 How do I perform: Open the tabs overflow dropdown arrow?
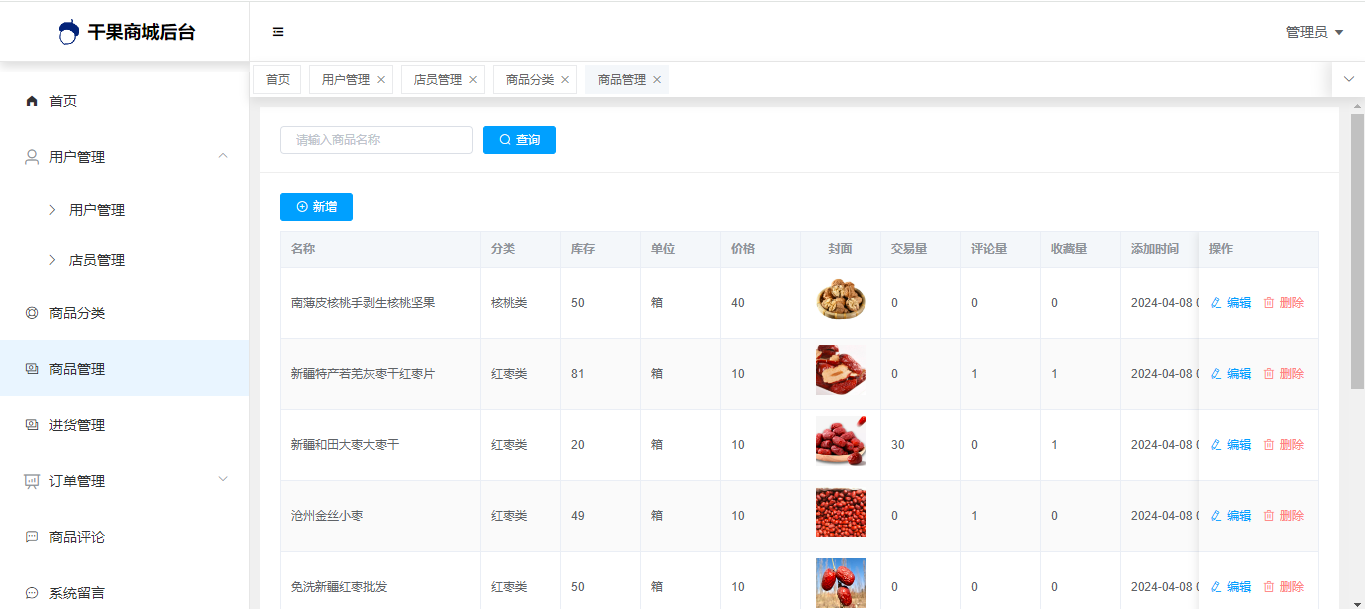[x=1348, y=79]
